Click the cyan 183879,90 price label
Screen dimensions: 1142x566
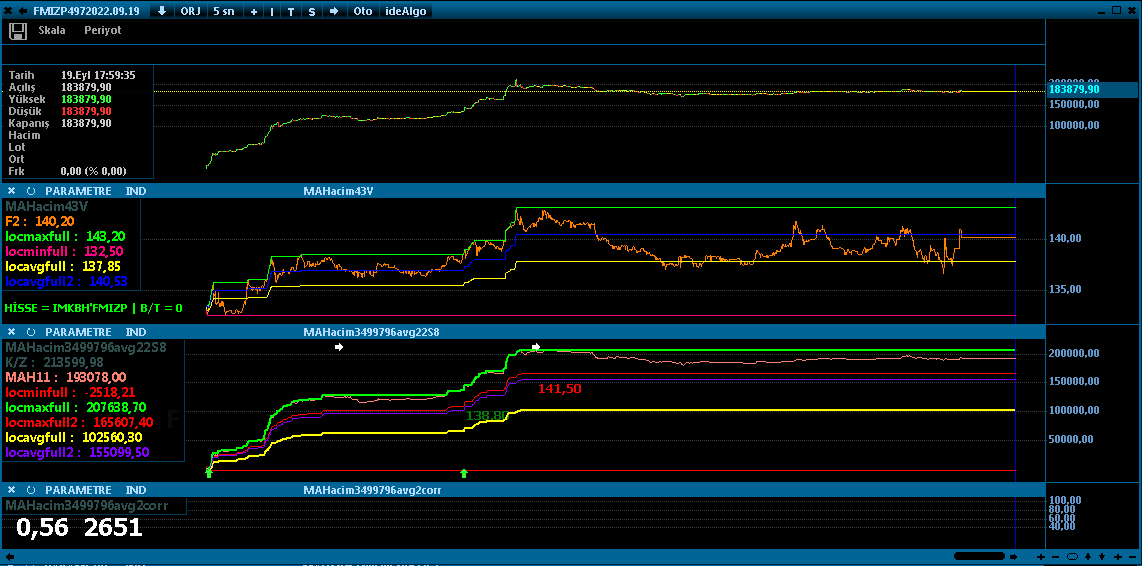1074,89
